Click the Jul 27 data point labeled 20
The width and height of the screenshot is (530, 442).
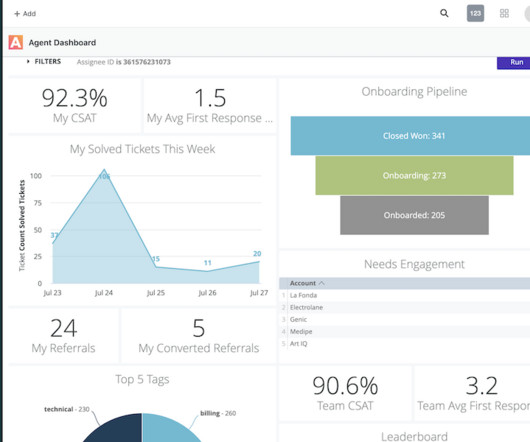pos(259,262)
